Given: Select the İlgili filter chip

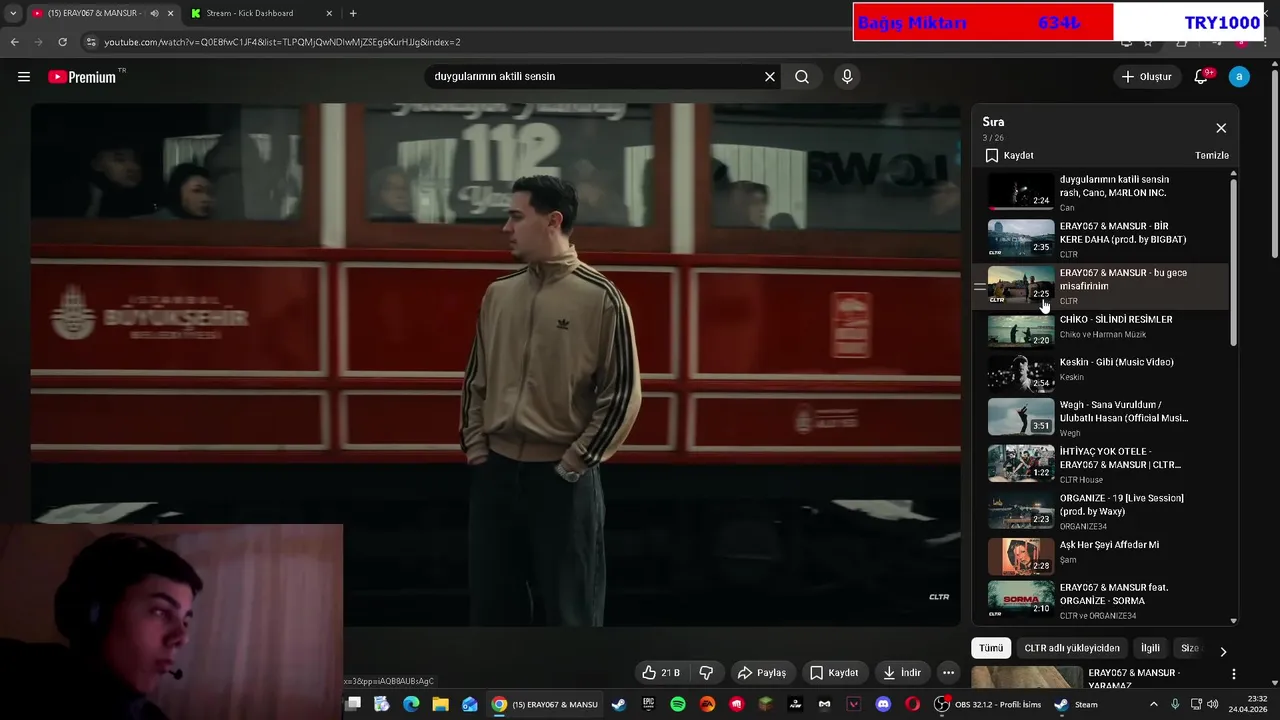Looking at the screenshot, I should point(1150,648).
